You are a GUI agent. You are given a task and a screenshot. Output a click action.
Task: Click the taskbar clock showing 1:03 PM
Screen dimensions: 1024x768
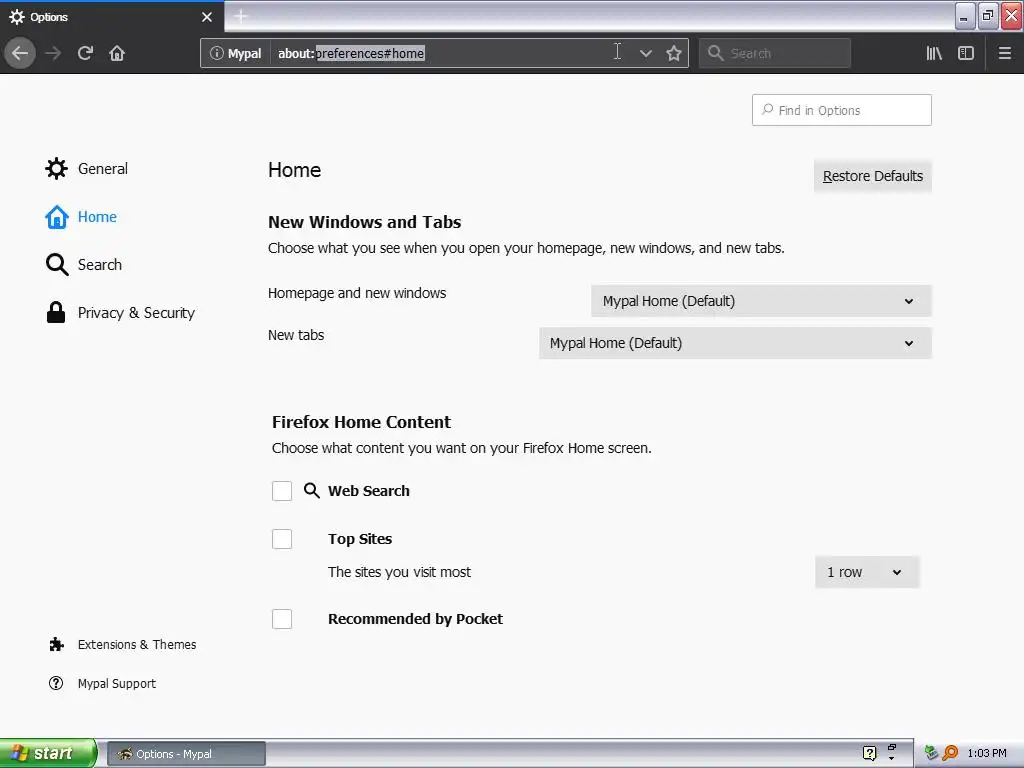[x=987, y=753]
